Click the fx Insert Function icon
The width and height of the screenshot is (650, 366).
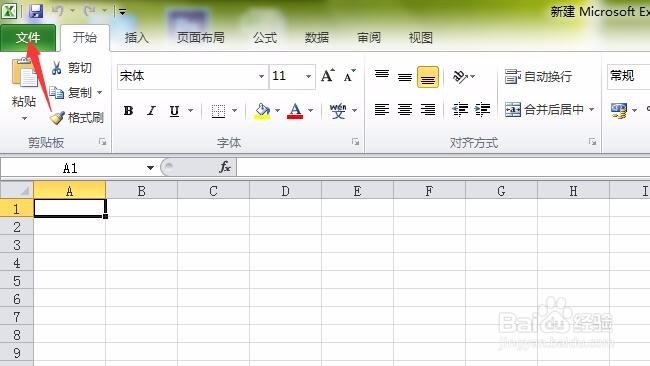click(225, 167)
